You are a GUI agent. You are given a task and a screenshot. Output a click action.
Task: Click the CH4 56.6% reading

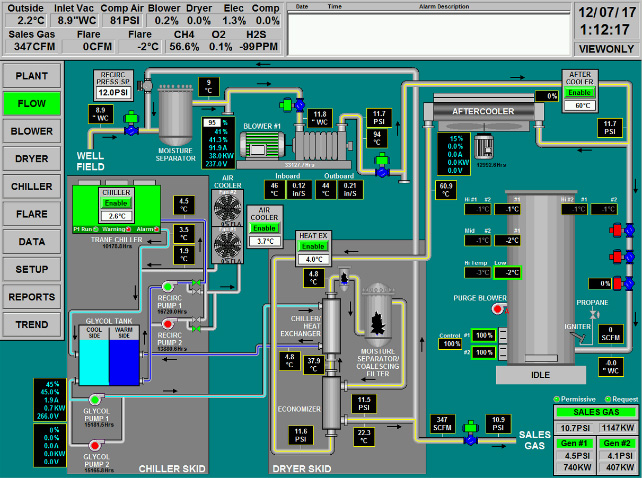click(x=184, y=47)
